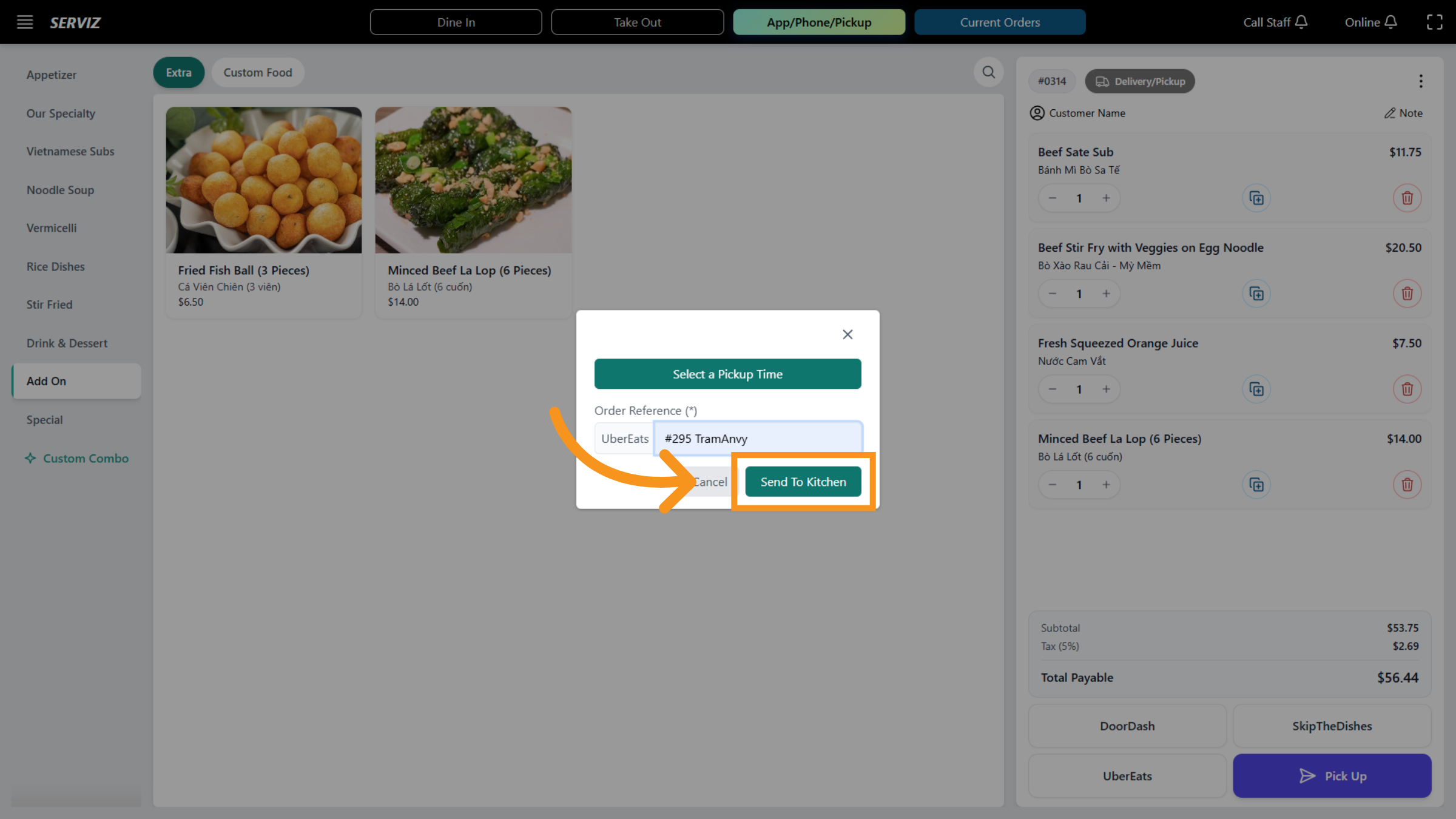
Task: Click the Customer Name profile icon
Action: coord(1037,113)
